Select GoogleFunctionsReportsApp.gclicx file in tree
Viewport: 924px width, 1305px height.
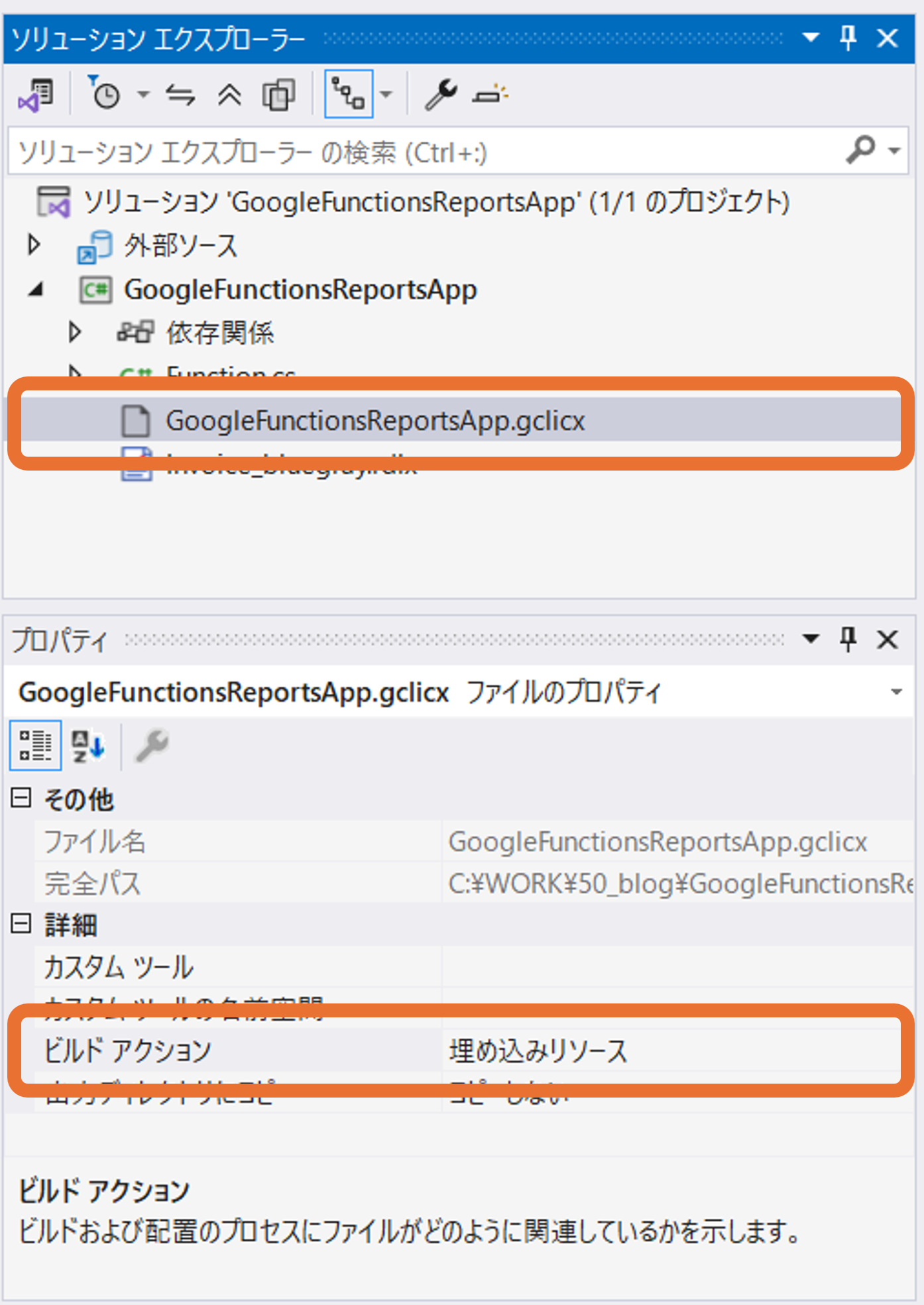[375, 421]
